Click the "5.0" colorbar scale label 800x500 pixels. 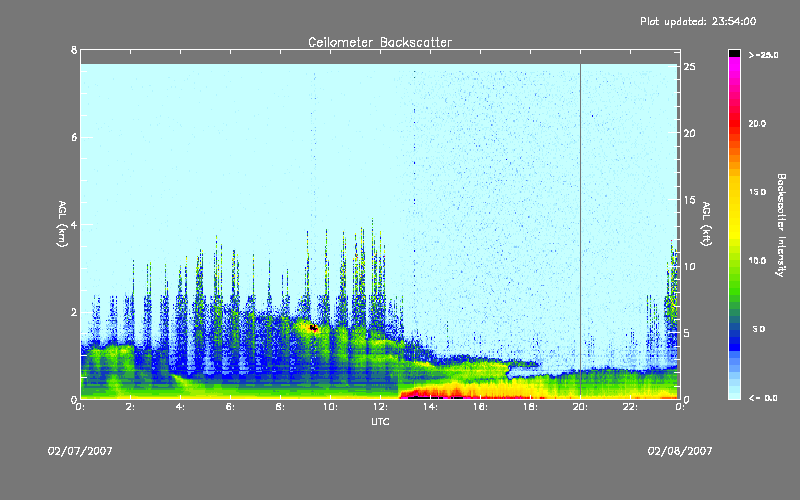[x=759, y=329]
